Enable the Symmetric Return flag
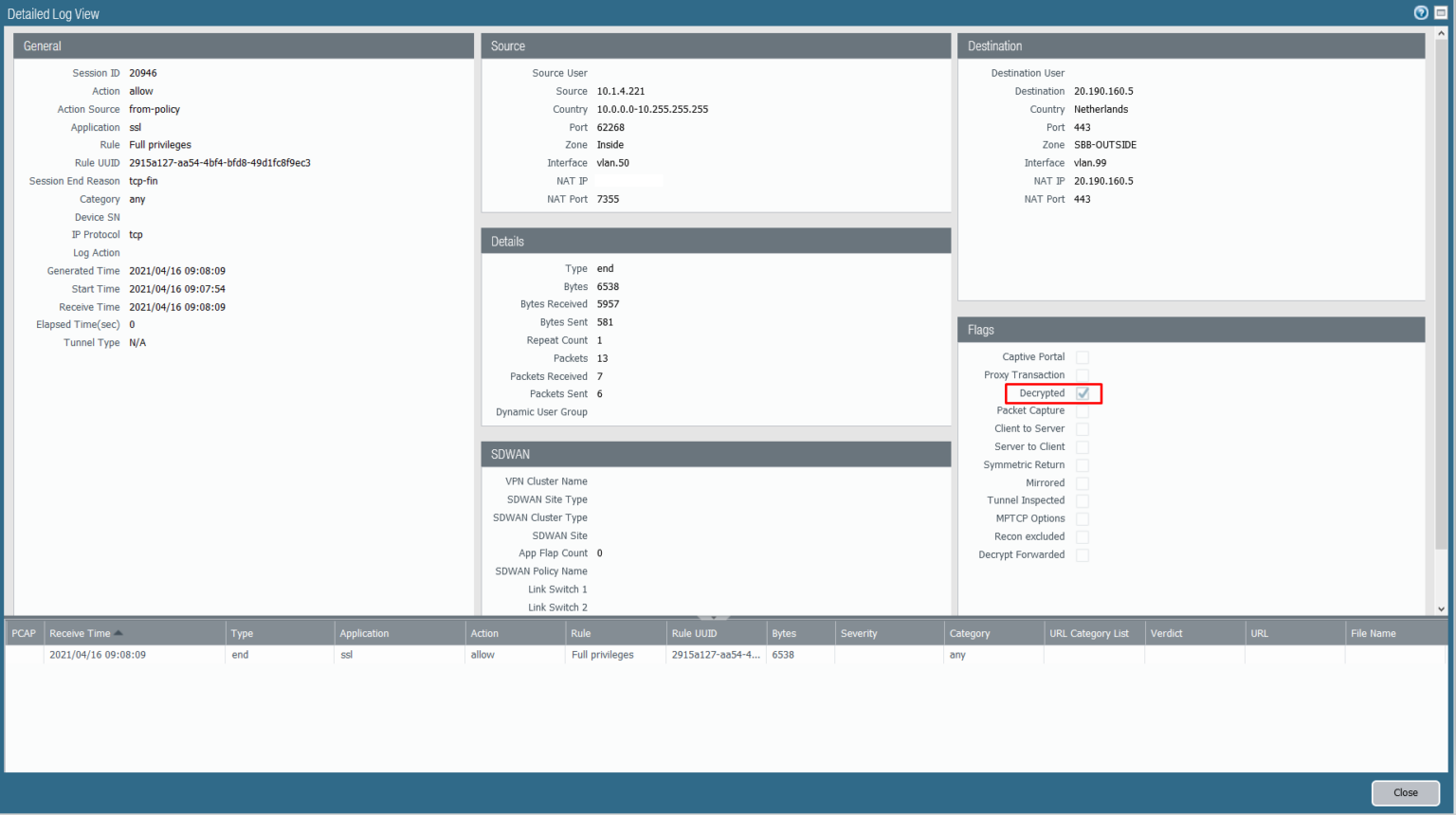The image size is (1456, 815). point(1082,464)
